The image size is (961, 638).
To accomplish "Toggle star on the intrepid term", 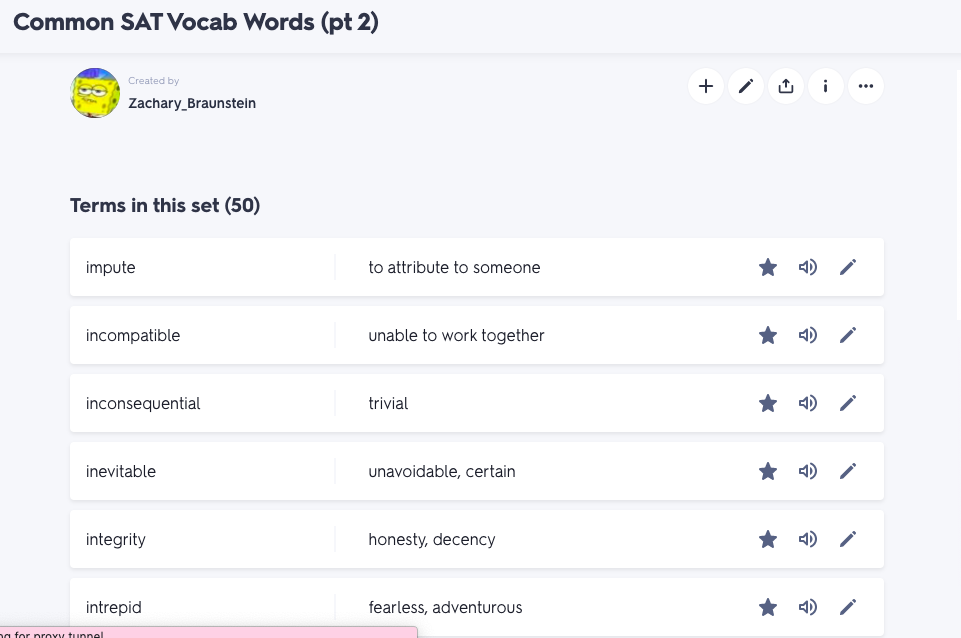I will point(768,607).
